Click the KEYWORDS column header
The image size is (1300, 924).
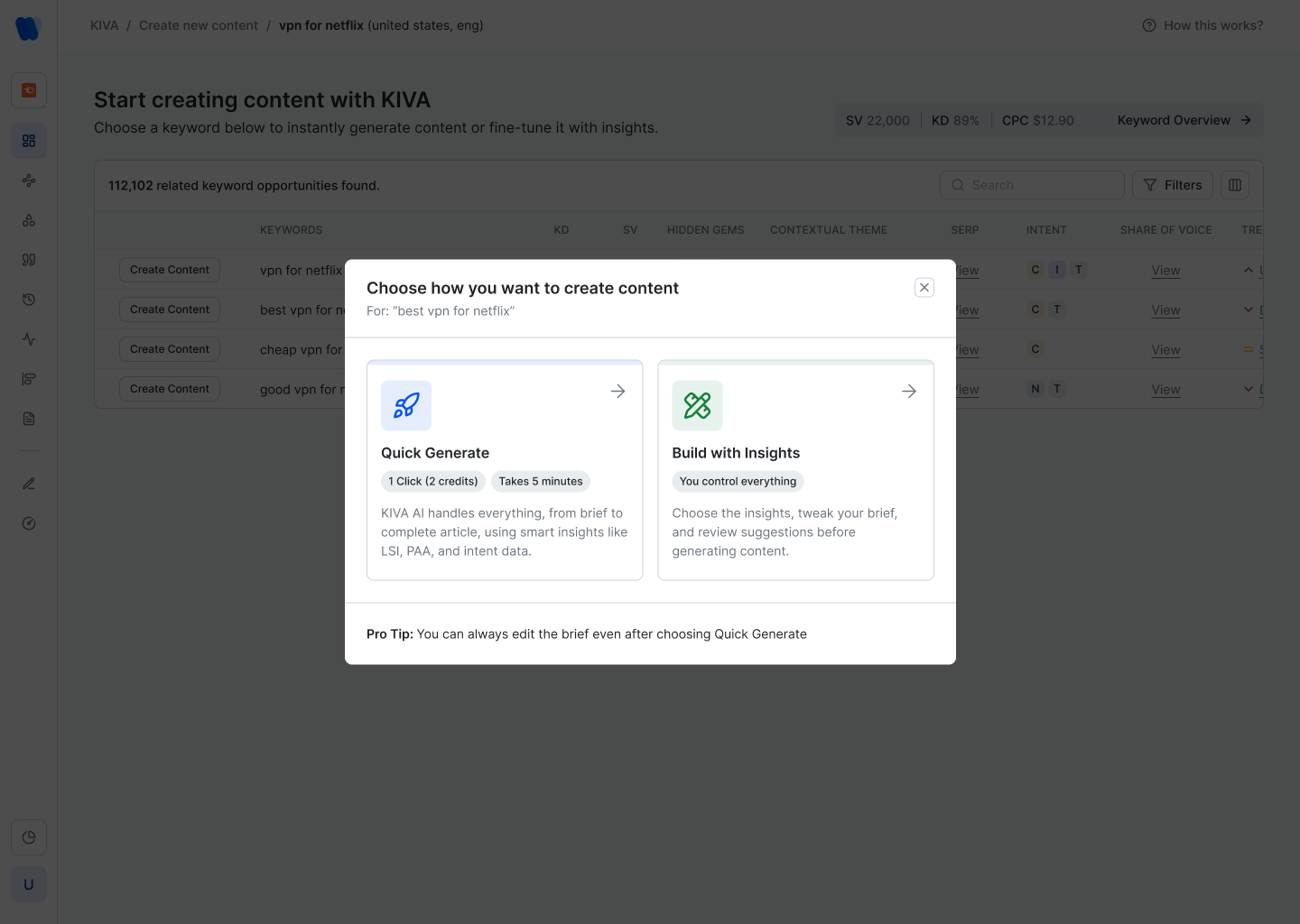click(x=291, y=230)
